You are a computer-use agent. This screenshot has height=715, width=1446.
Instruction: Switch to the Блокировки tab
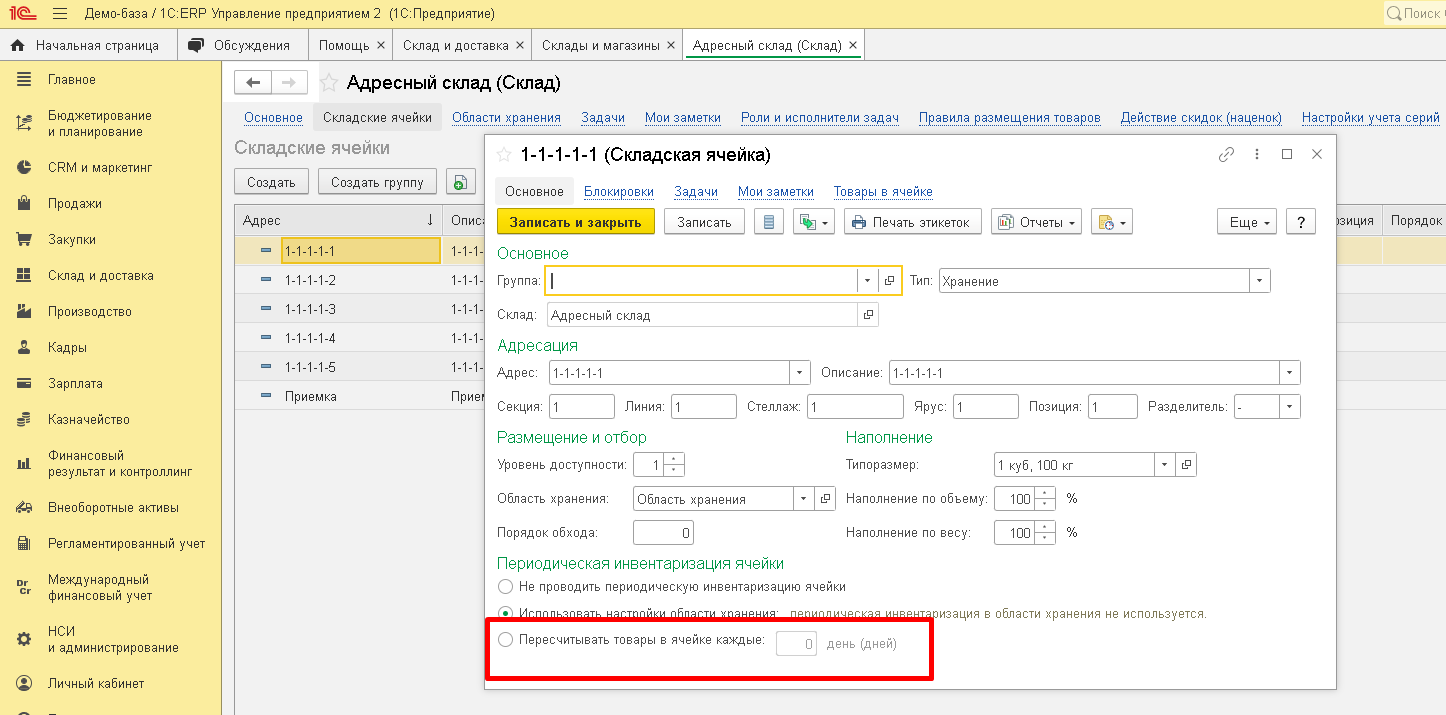pyautogui.click(x=619, y=192)
